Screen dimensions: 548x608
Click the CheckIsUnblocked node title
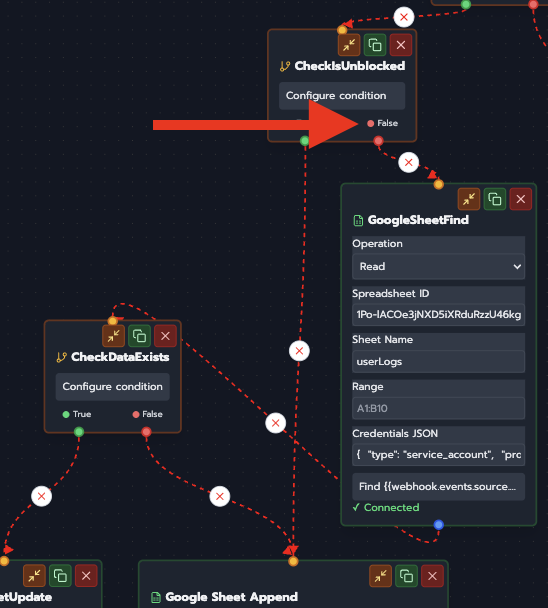click(x=350, y=66)
